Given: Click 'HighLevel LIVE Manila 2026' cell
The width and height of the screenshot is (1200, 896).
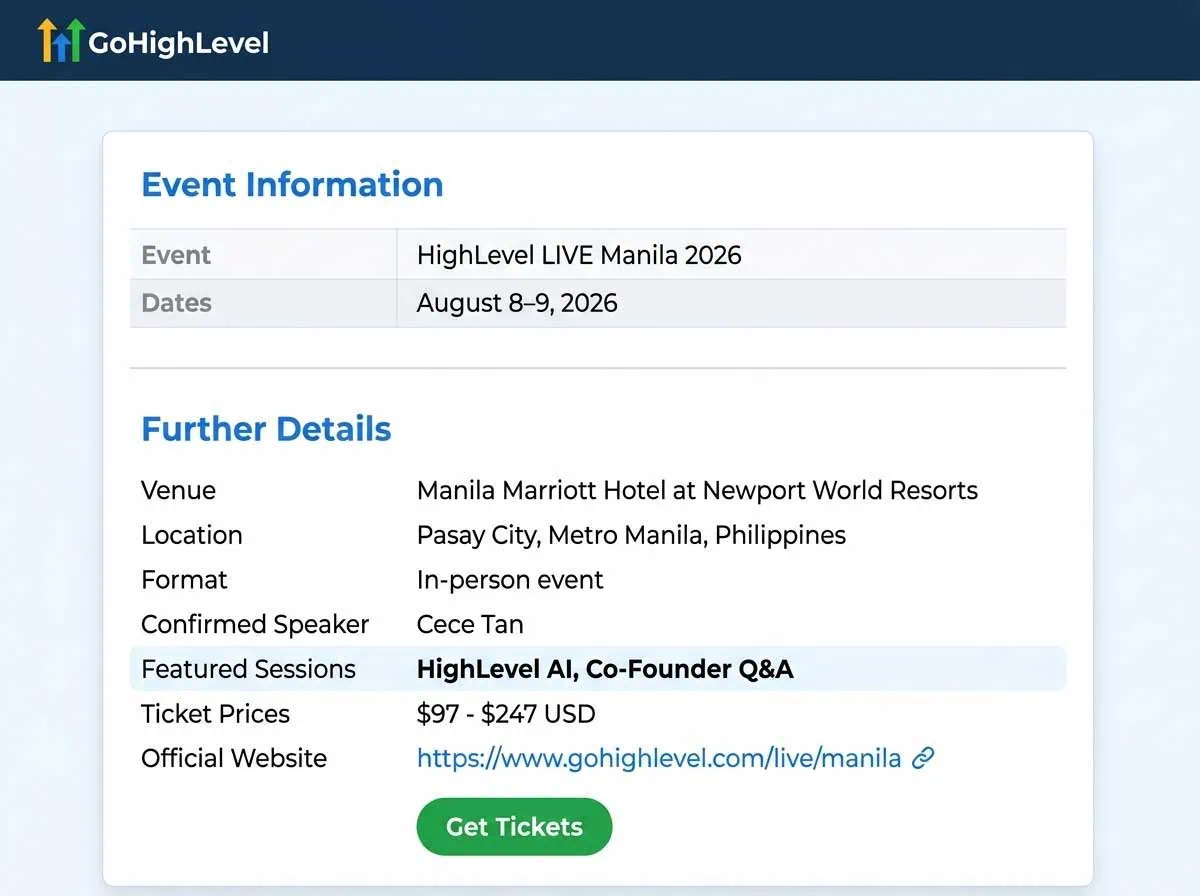Looking at the screenshot, I should pos(579,255).
